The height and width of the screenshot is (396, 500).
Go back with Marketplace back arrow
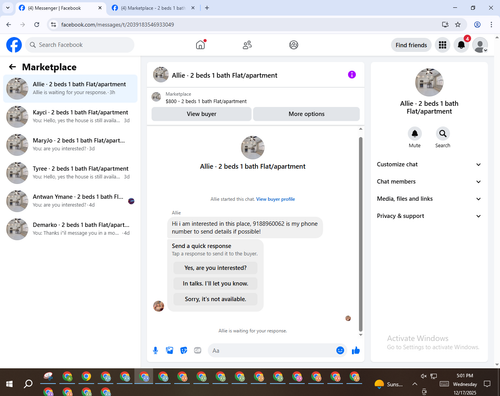click(x=12, y=67)
